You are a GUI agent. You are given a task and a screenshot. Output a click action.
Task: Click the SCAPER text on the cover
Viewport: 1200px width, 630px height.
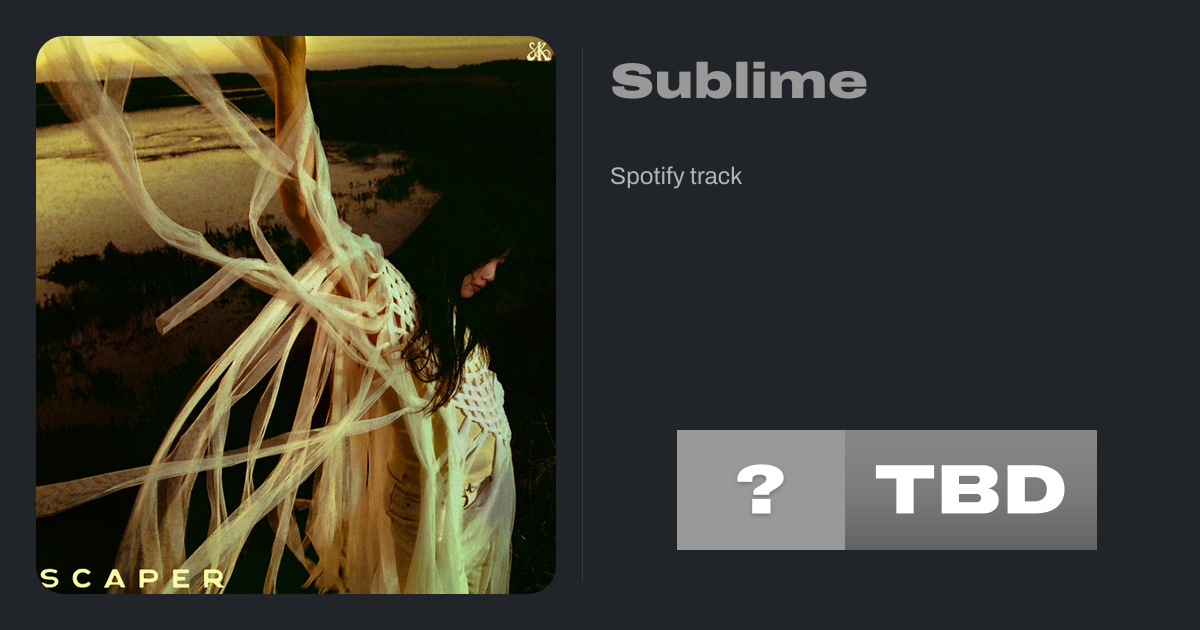(132, 578)
